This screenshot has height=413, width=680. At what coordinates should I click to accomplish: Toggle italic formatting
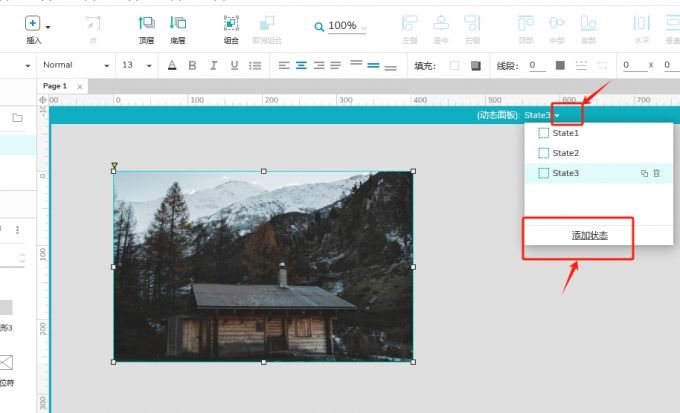coord(213,66)
